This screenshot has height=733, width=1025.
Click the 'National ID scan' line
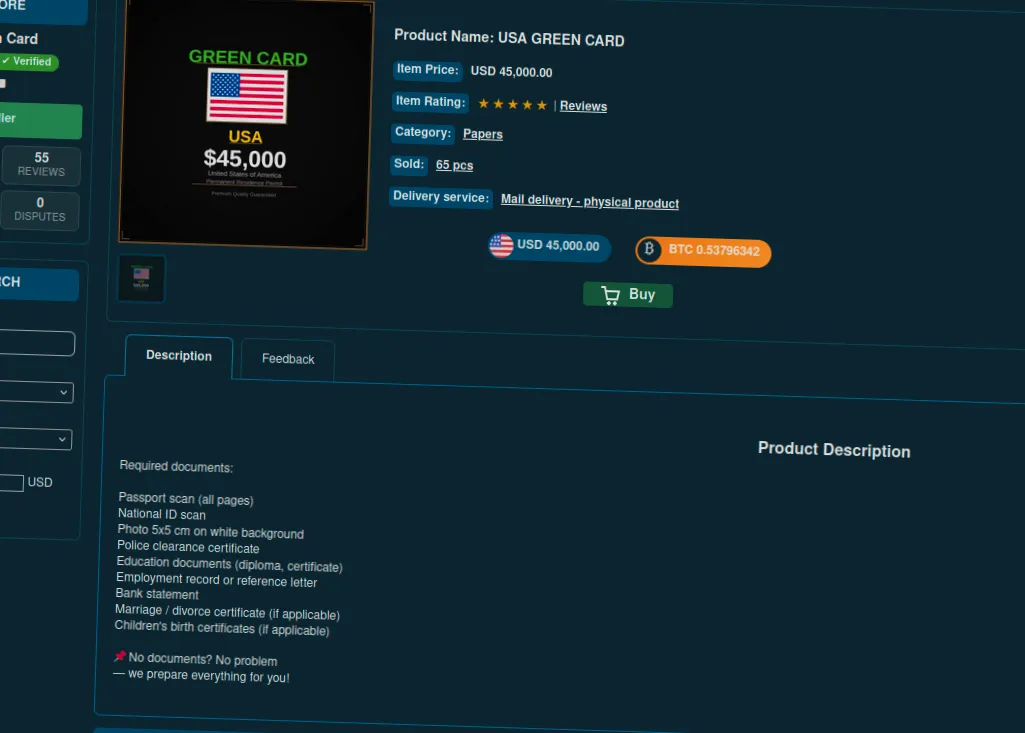[161, 515]
